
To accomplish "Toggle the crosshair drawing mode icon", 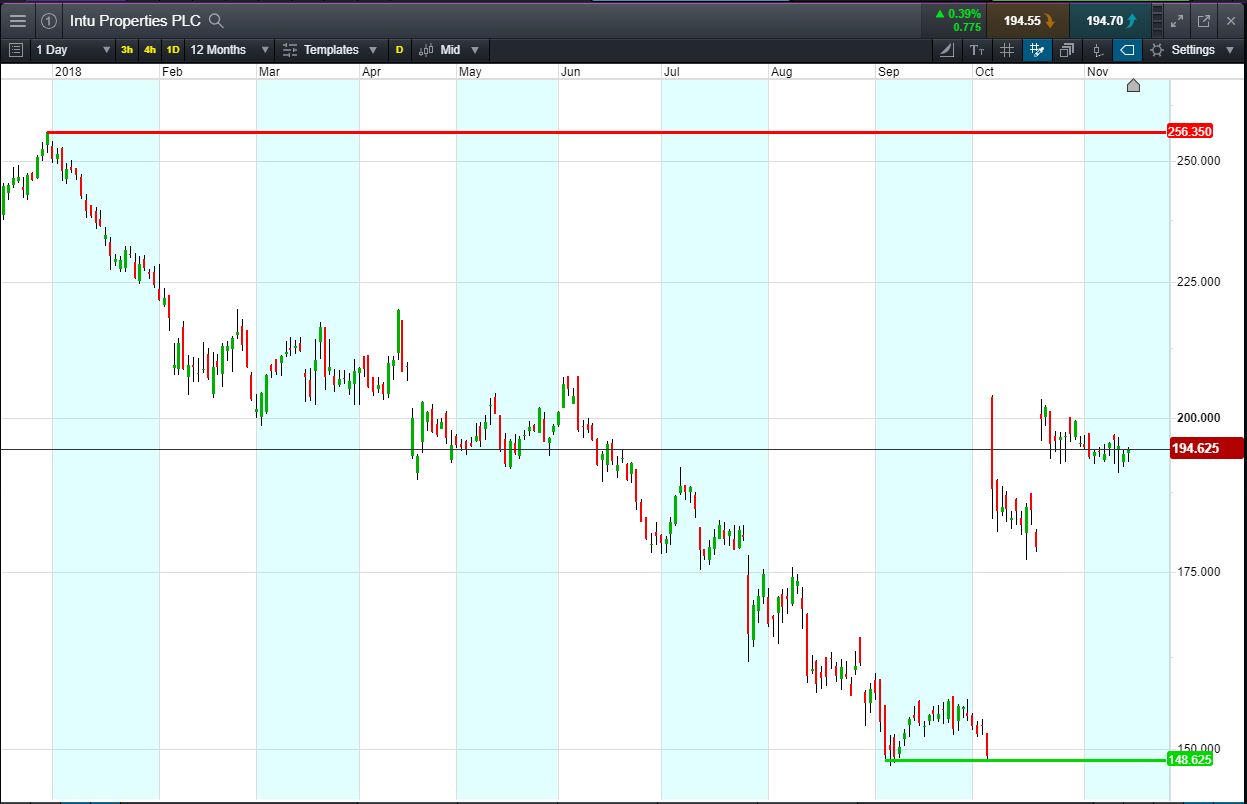I will 1037,49.
